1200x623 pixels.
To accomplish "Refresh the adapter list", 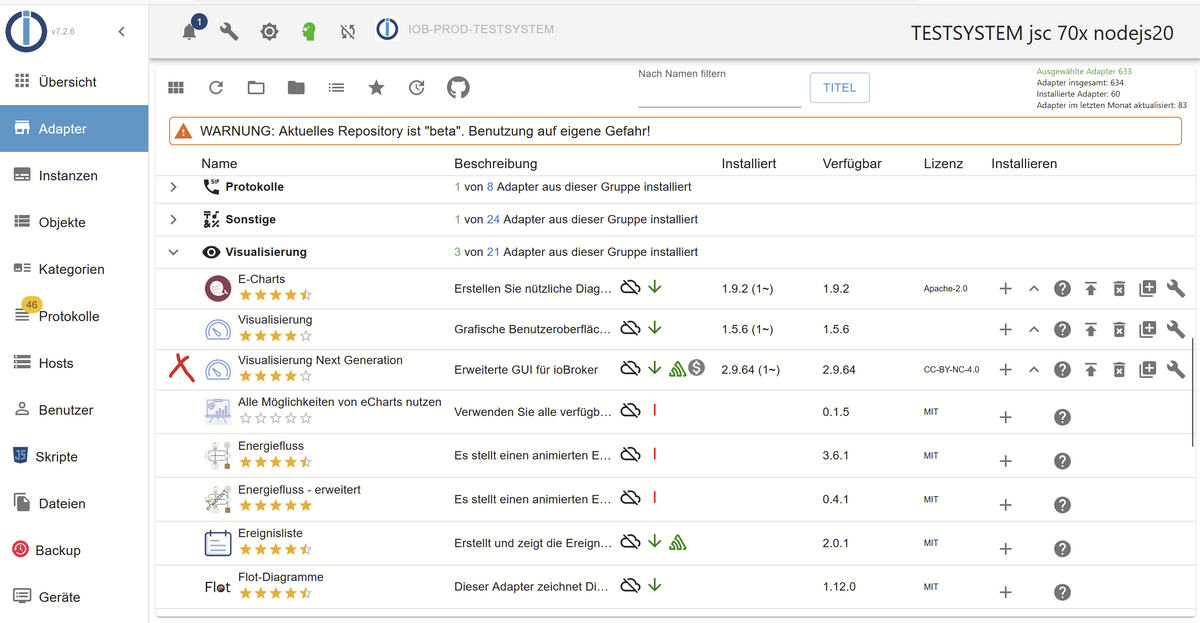I will pyautogui.click(x=216, y=88).
